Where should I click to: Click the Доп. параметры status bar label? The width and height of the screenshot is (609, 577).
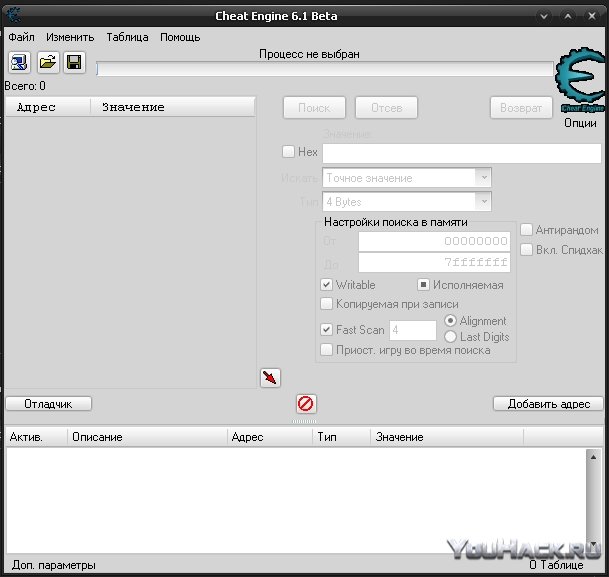click(x=54, y=565)
